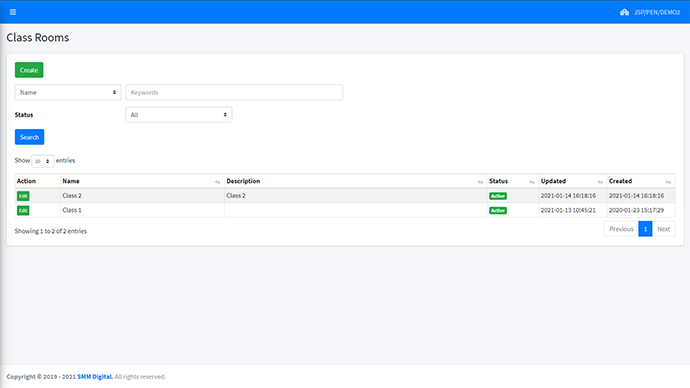The width and height of the screenshot is (690, 388).
Task: Open the JSP/PEN/DEMO2 account link
Action: pyautogui.click(x=657, y=12)
